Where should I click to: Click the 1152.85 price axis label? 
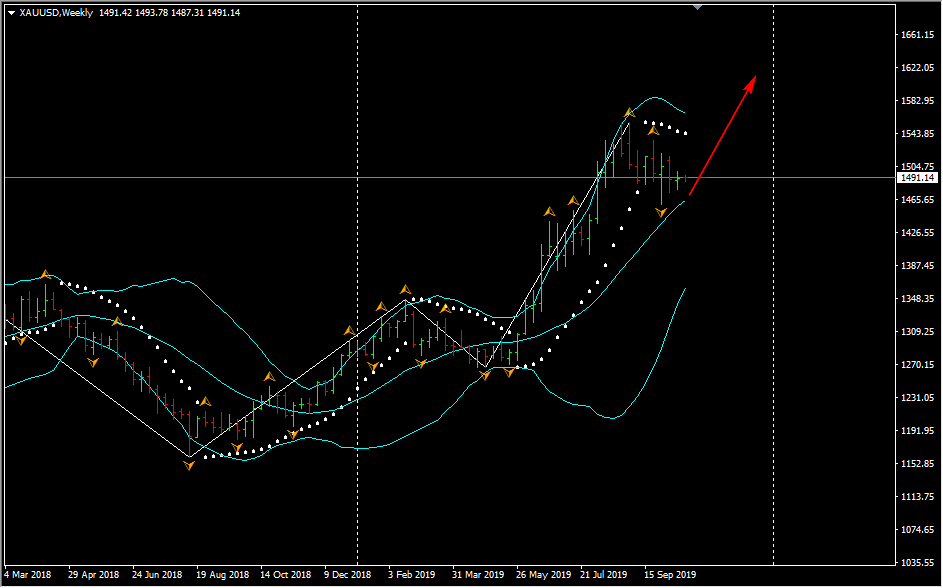tap(917, 464)
